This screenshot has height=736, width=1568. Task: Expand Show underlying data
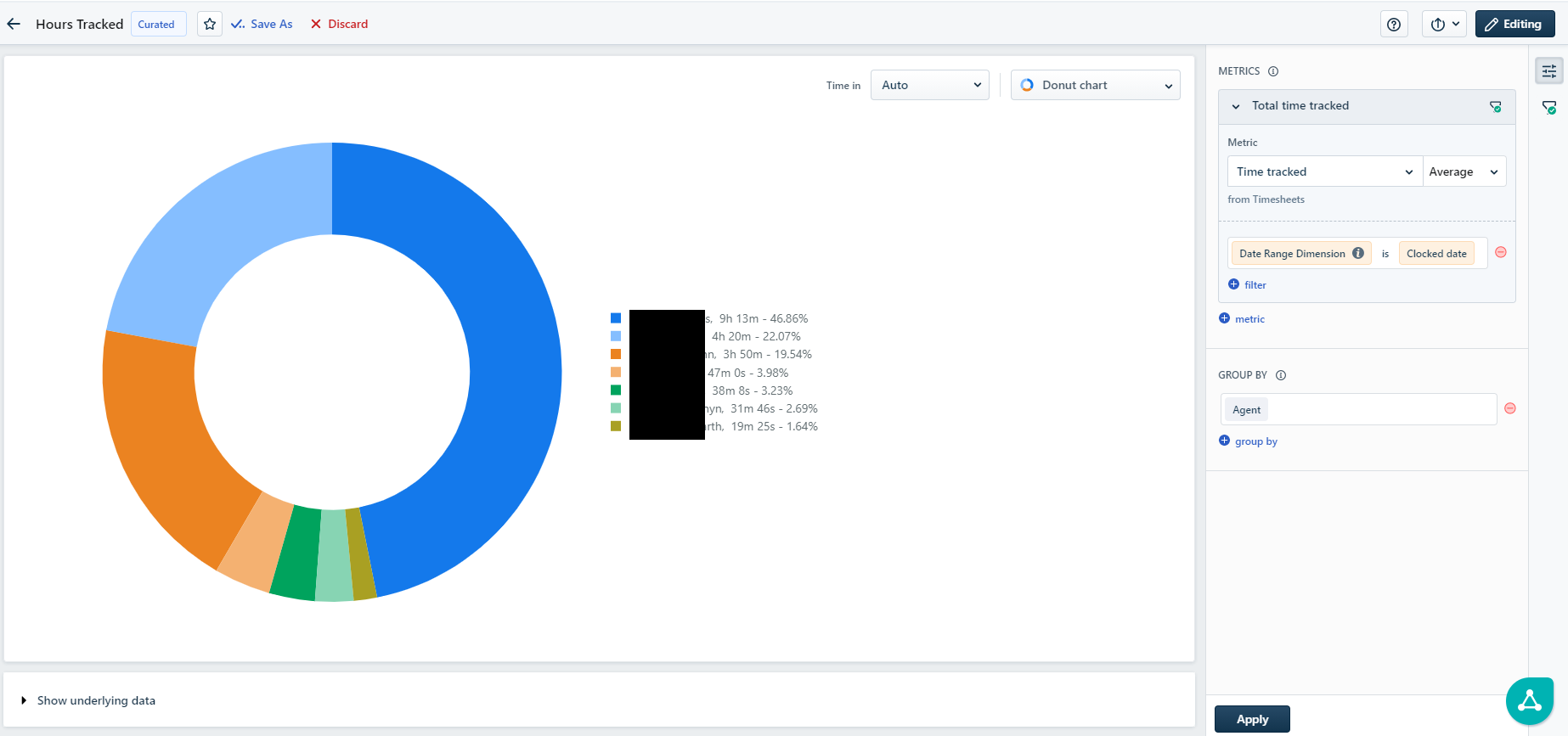point(88,700)
